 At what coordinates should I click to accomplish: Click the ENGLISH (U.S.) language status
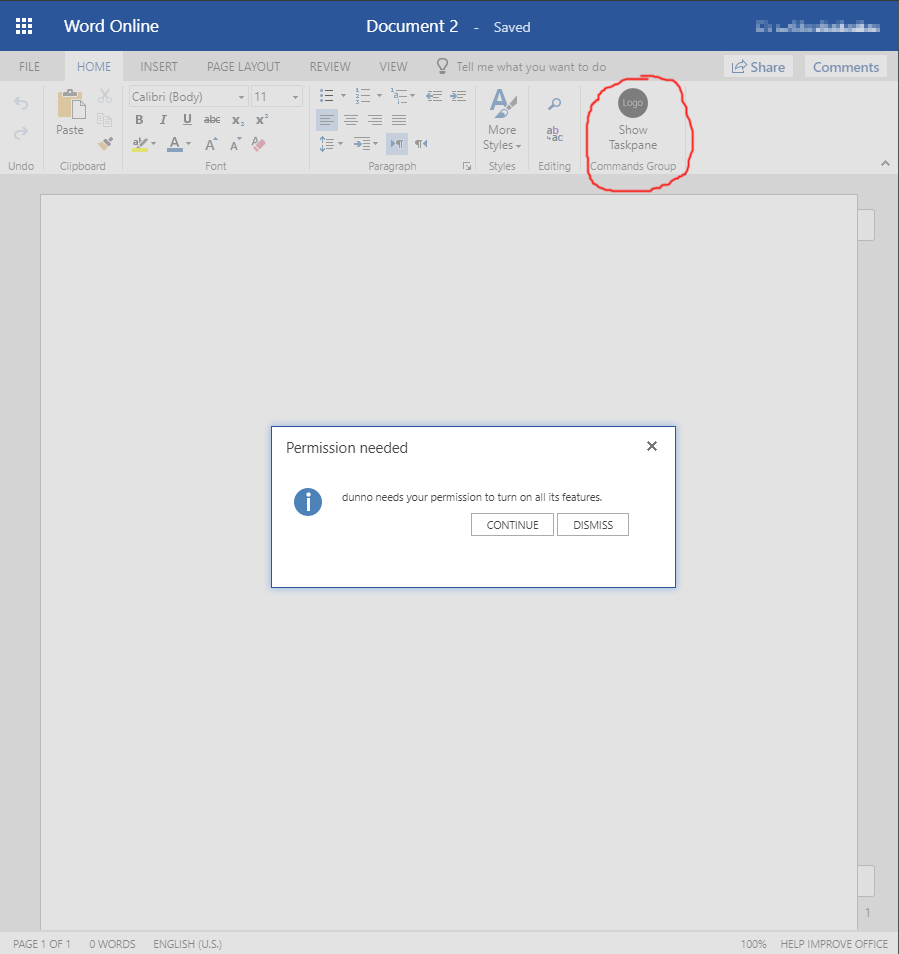(x=187, y=944)
